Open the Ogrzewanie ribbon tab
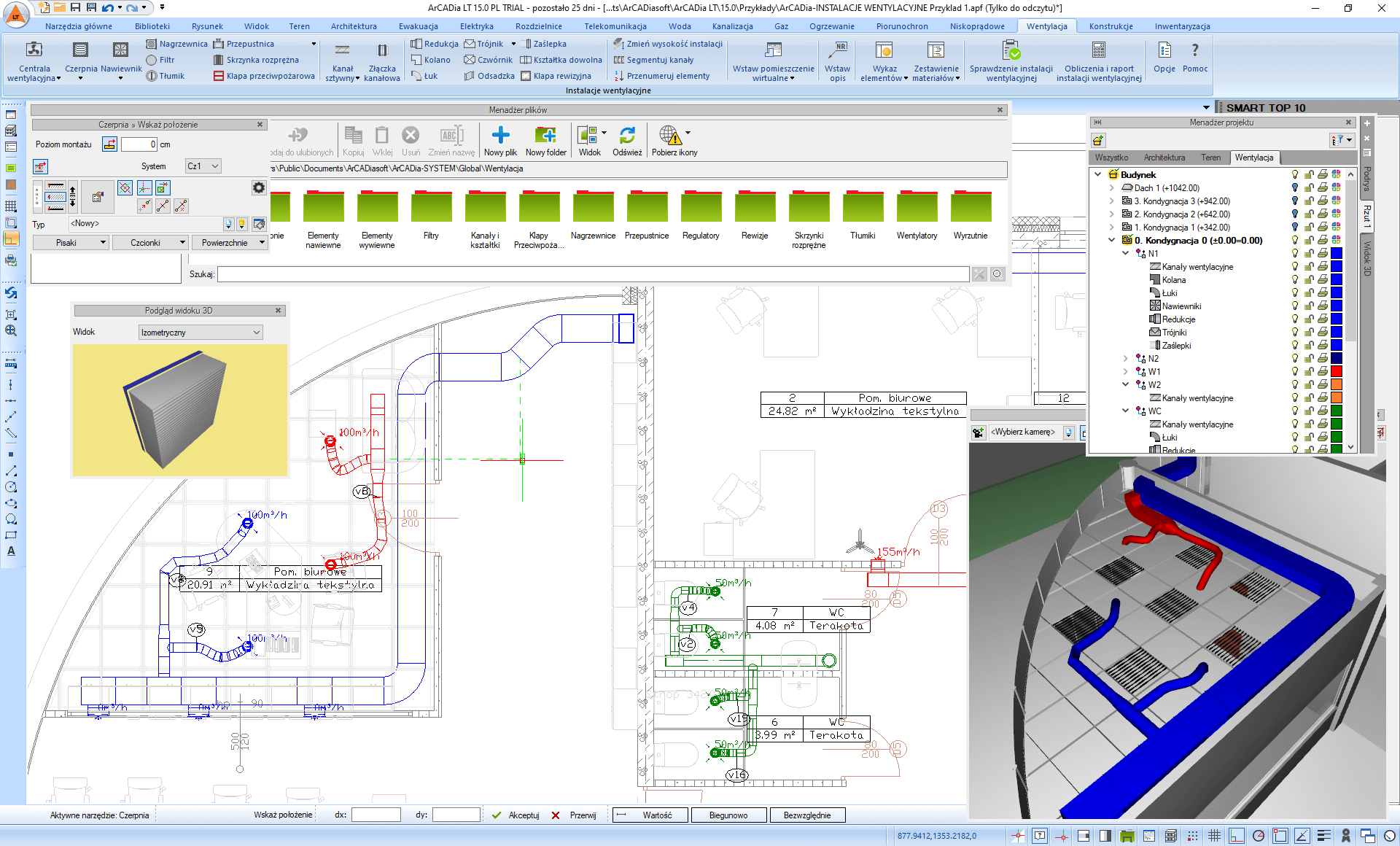 [x=831, y=26]
